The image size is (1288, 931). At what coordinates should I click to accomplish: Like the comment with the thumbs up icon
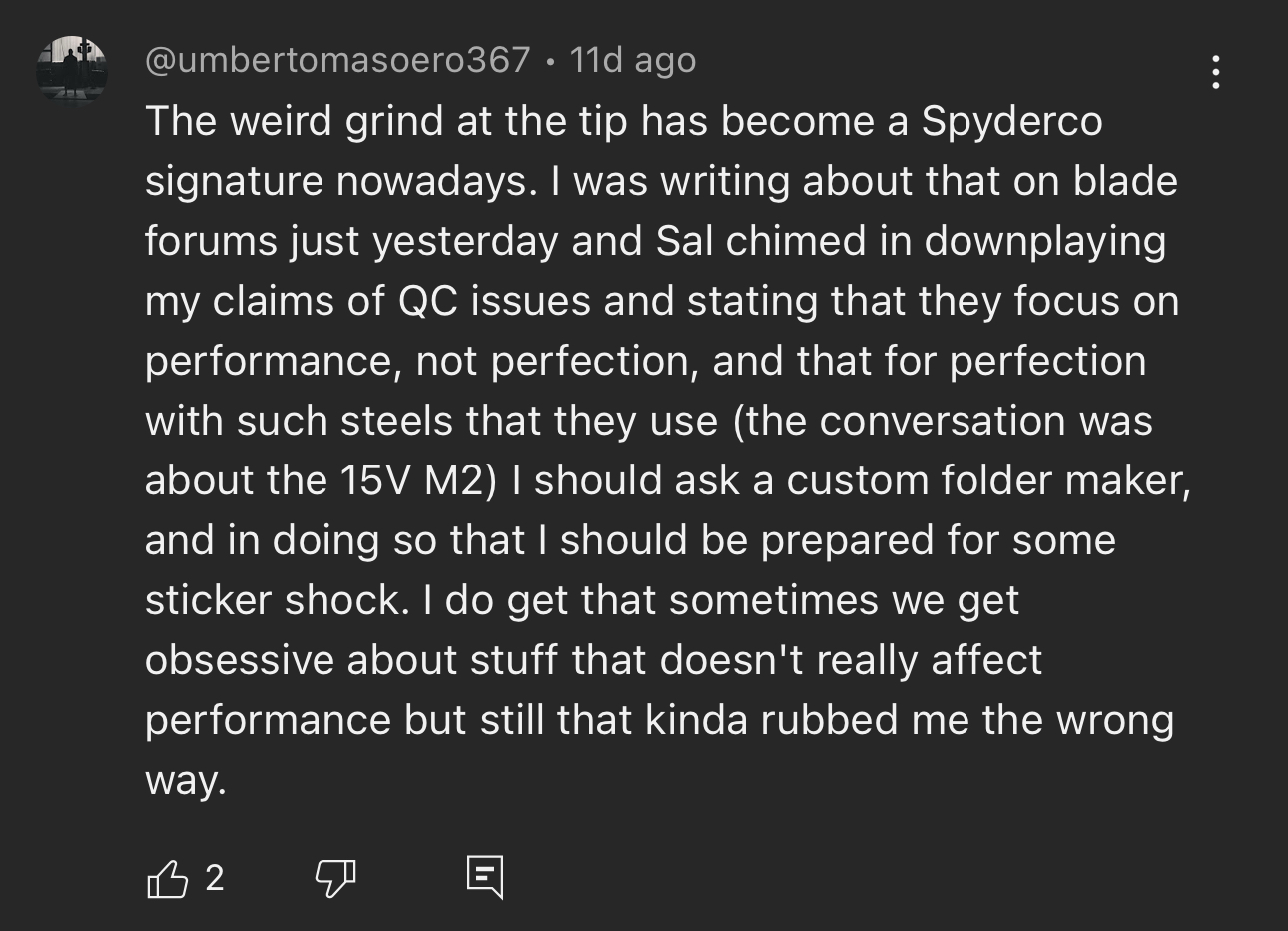(x=168, y=879)
